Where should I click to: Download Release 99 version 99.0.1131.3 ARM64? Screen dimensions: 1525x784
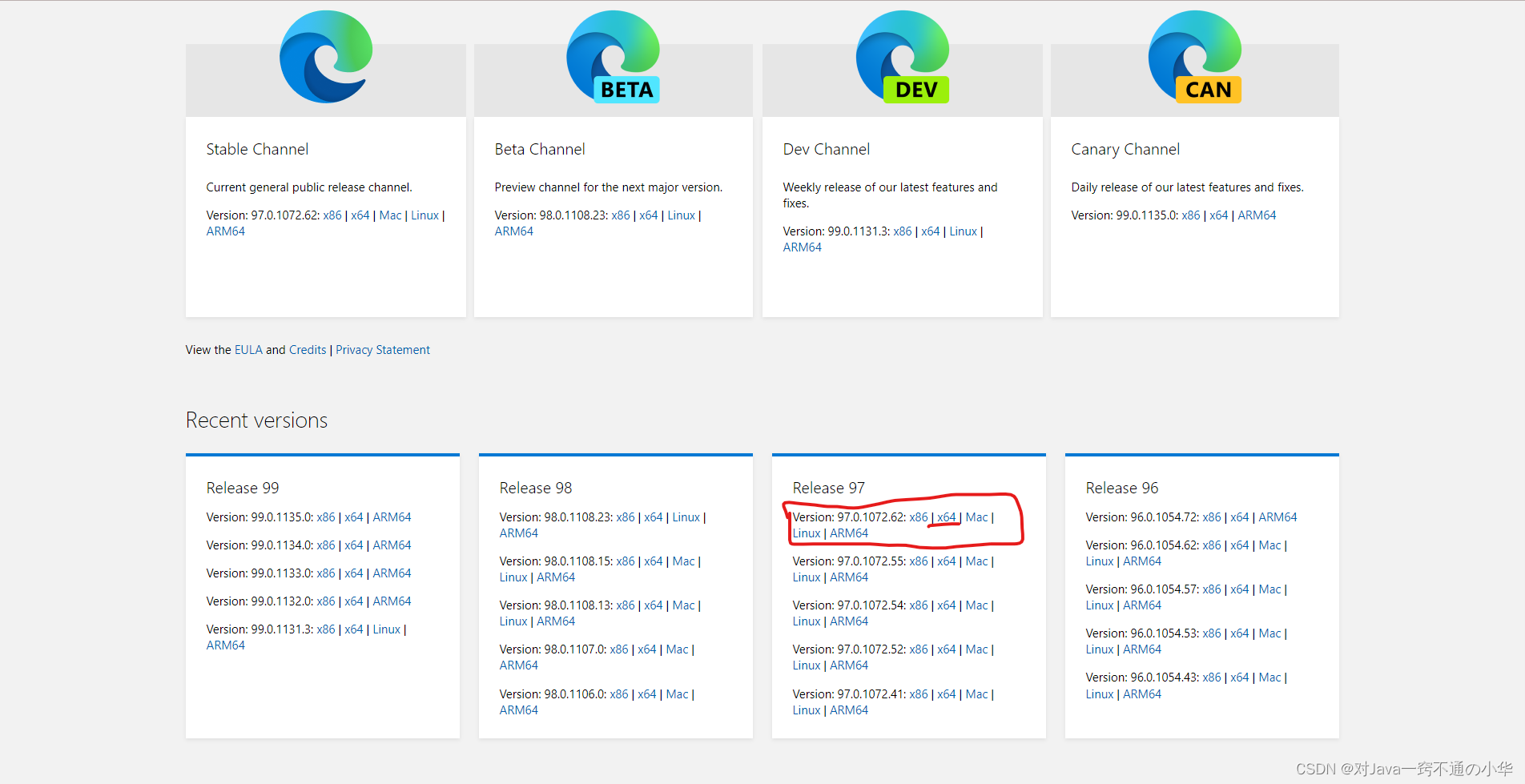(x=226, y=645)
